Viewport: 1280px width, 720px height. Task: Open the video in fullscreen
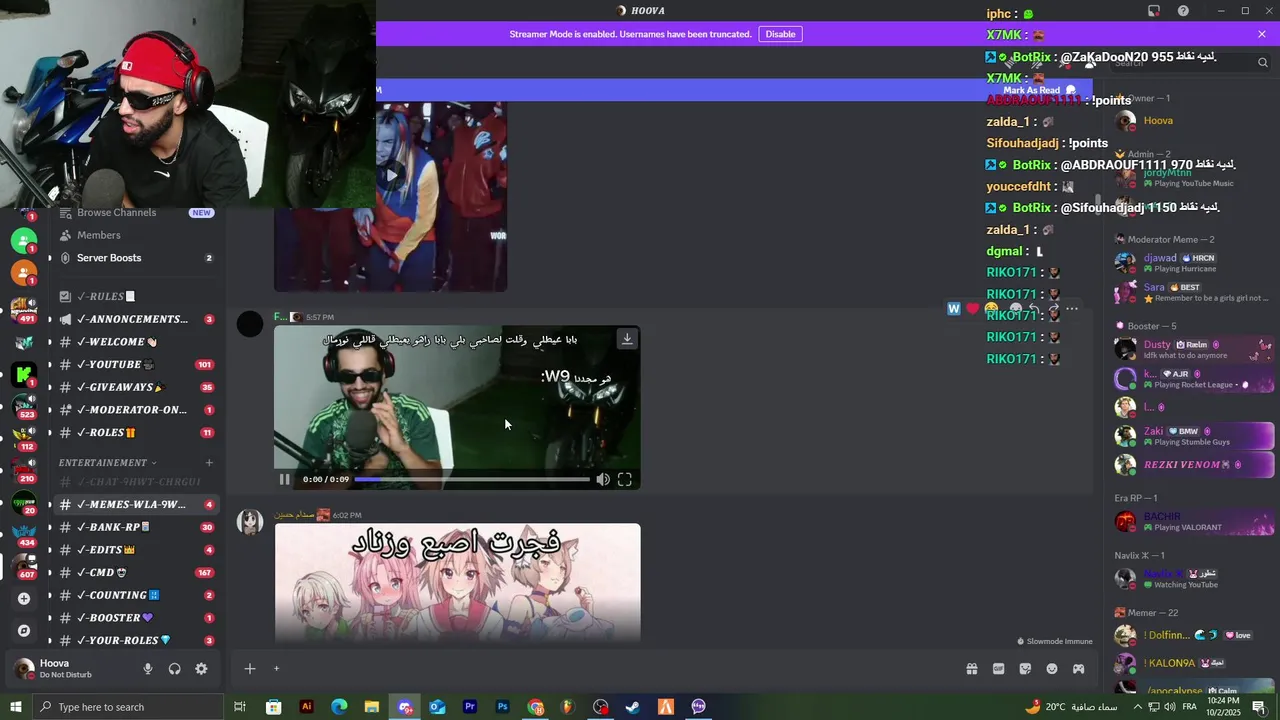point(625,480)
